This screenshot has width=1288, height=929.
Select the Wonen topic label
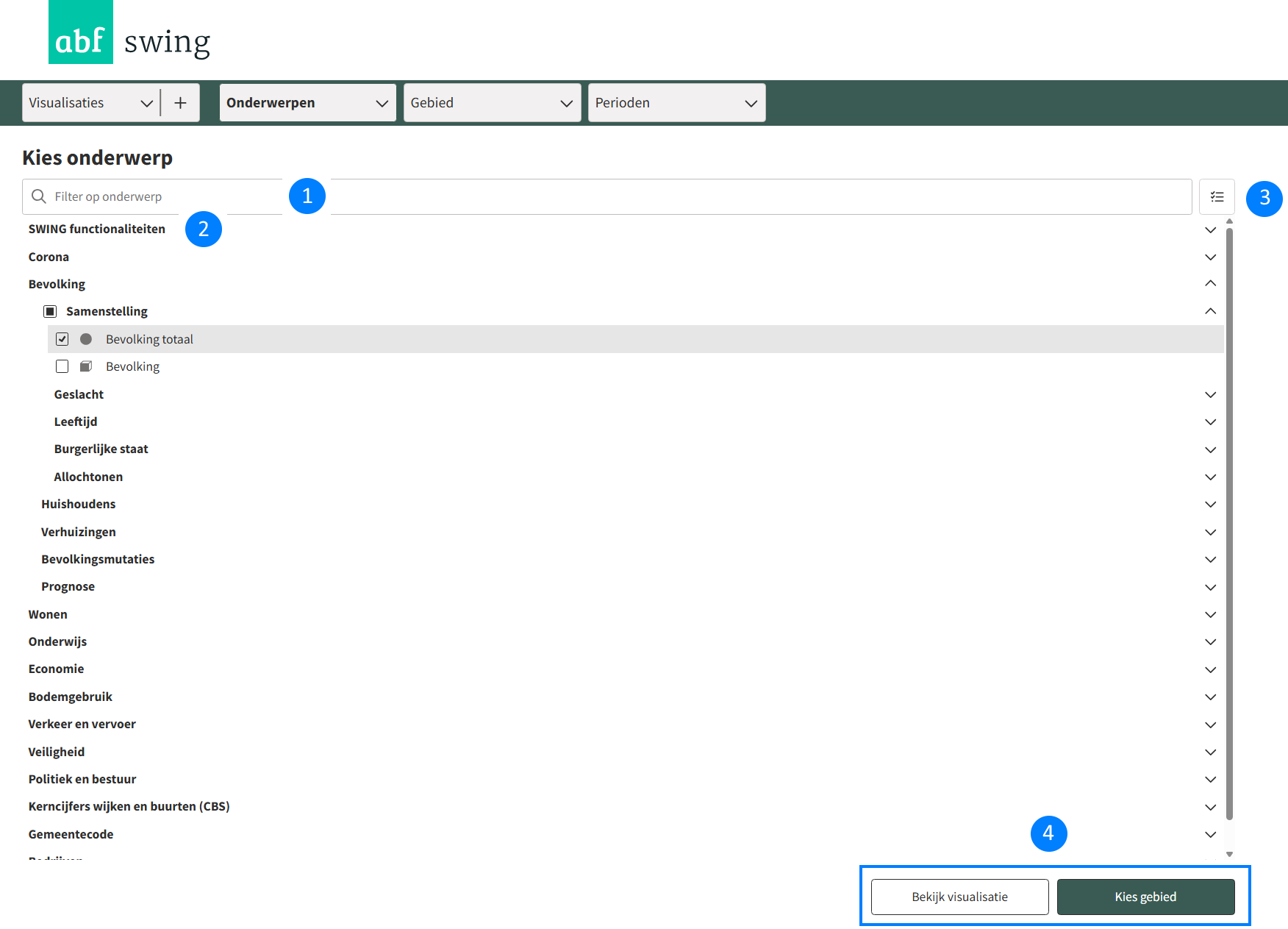(x=48, y=614)
